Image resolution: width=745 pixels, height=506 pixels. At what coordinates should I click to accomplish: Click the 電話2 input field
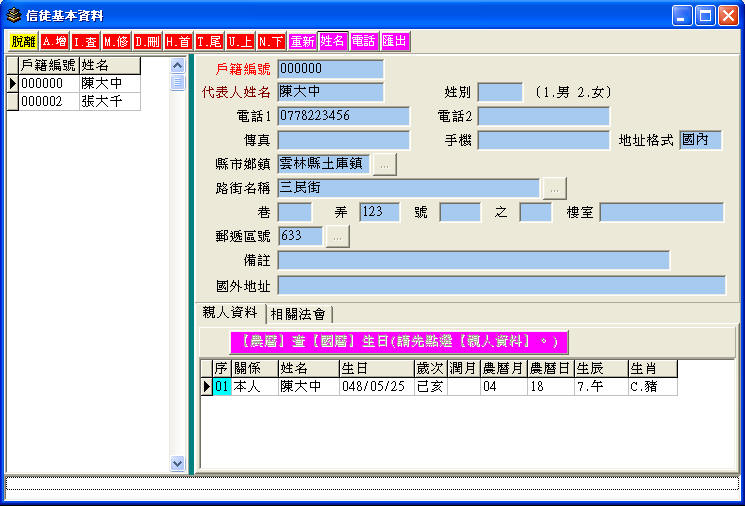[x=544, y=116]
